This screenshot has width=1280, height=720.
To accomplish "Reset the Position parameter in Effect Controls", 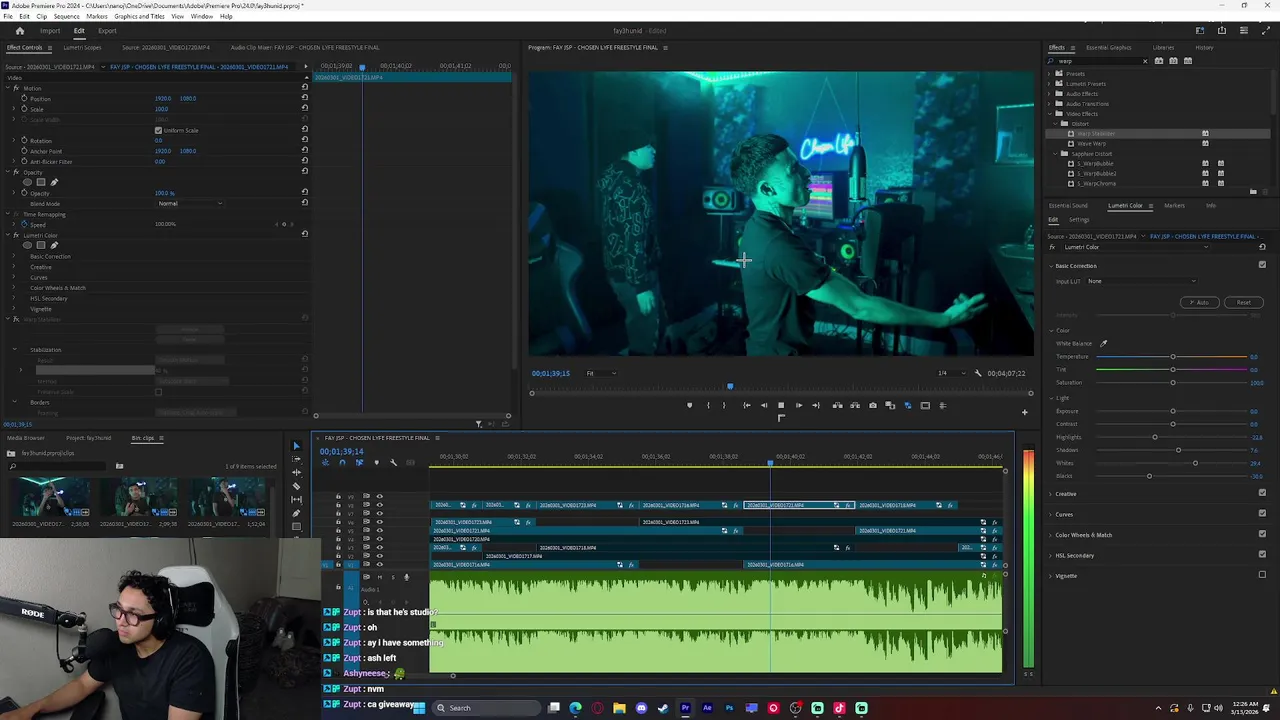I will point(305,98).
